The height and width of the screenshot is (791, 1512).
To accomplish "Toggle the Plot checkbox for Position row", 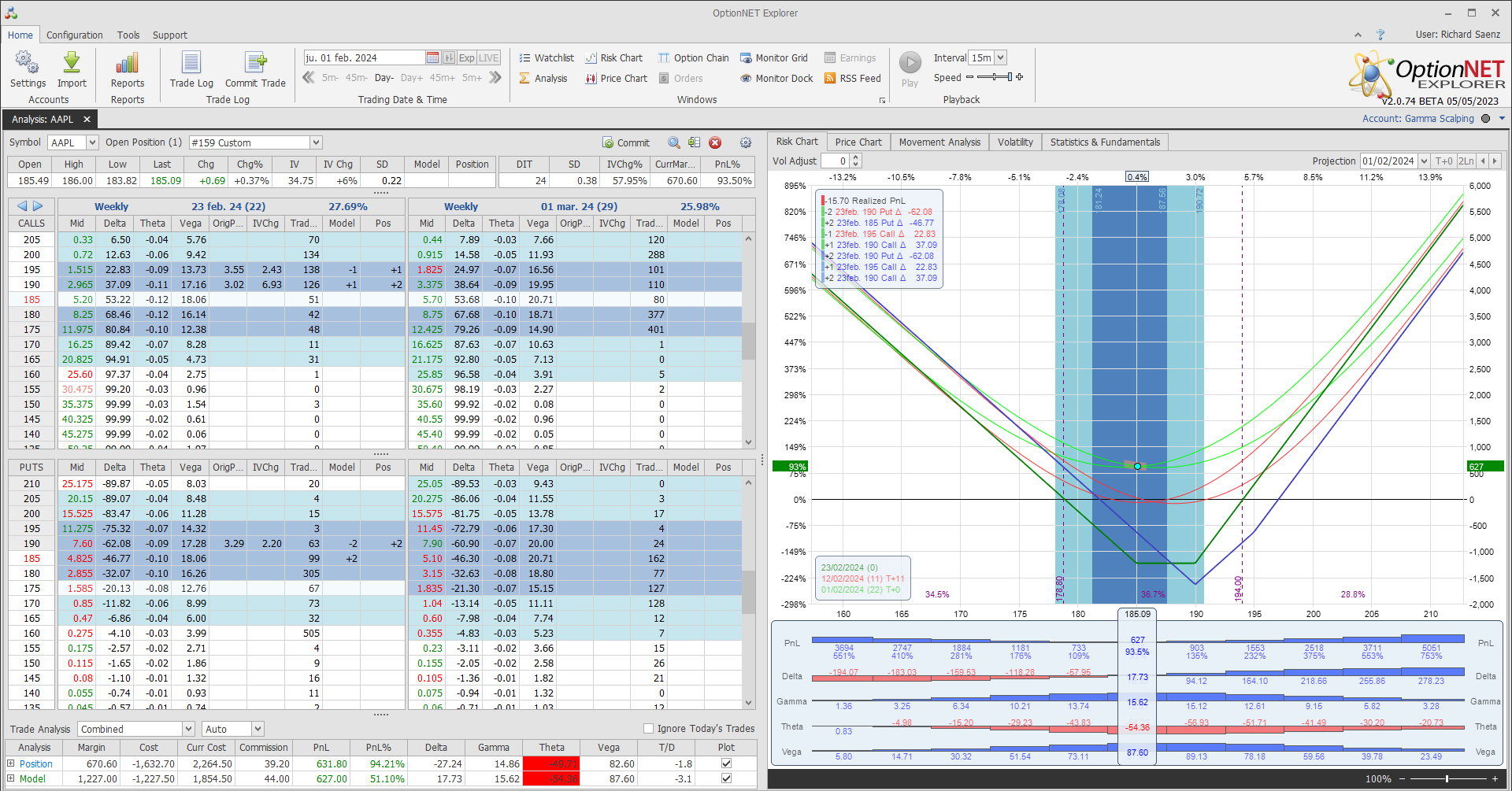I will (726, 763).
